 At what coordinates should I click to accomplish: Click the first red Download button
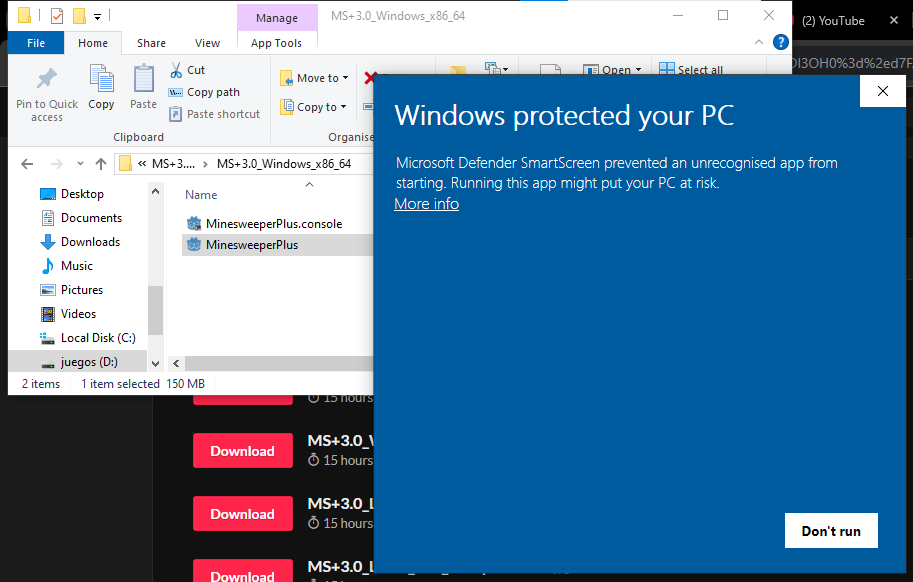tap(243, 450)
